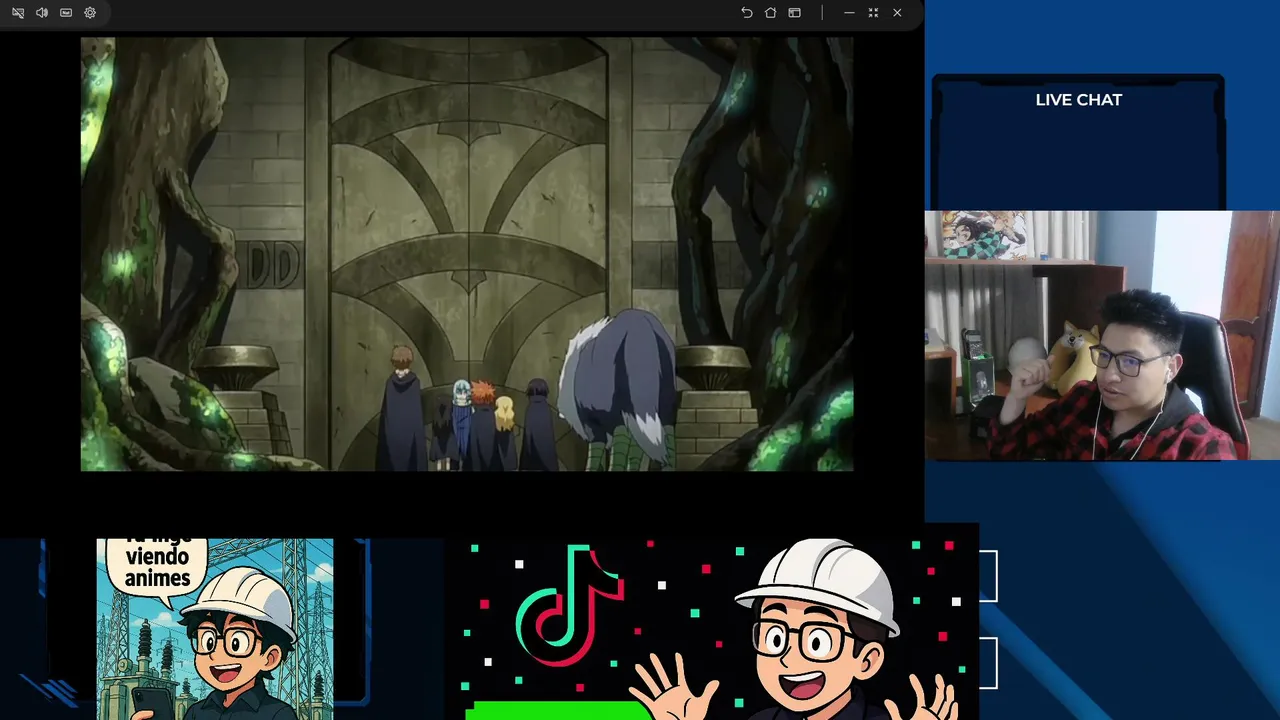Close the player window

pos(897,13)
